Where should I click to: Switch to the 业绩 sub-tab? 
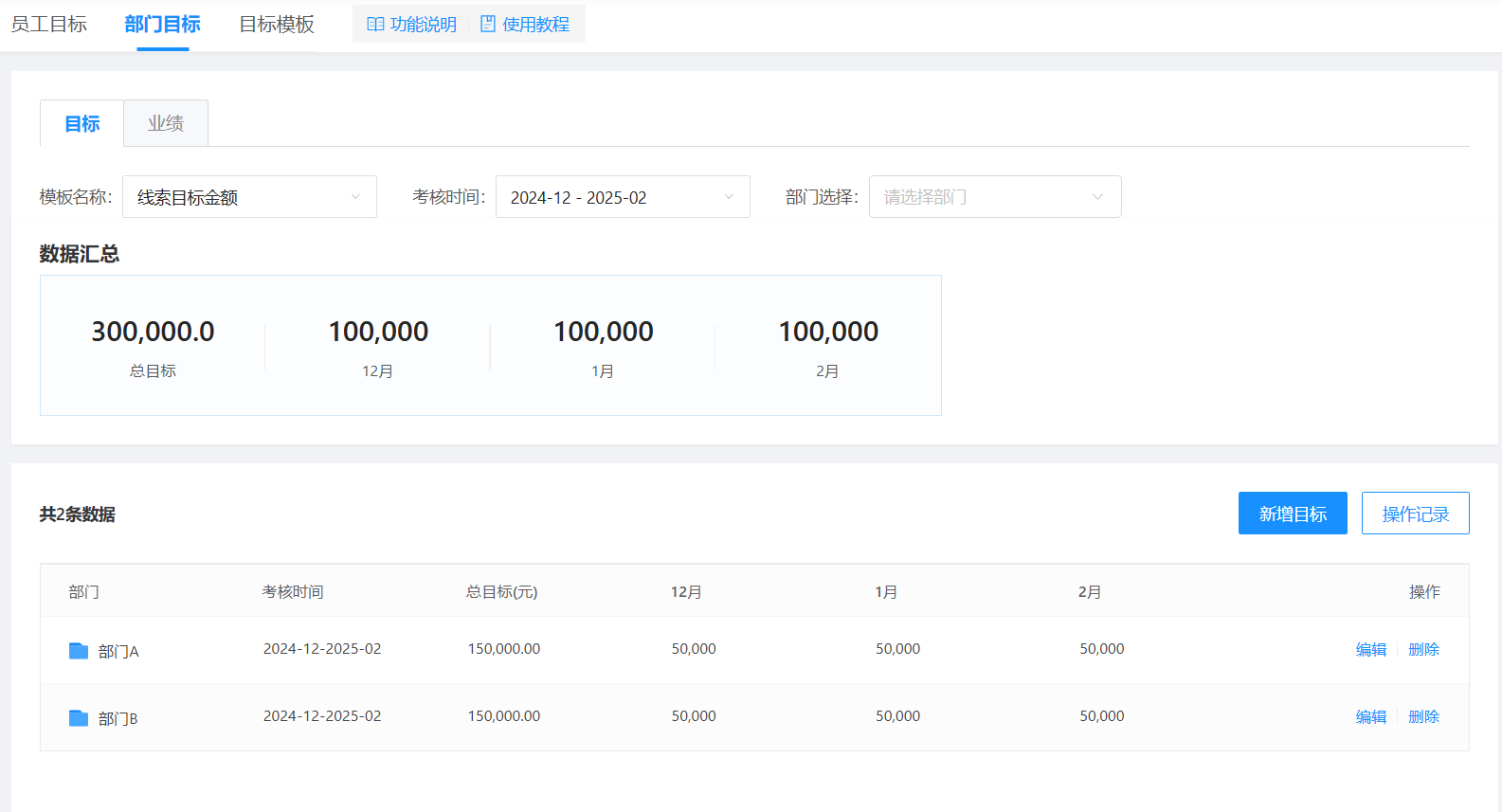(166, 123)
